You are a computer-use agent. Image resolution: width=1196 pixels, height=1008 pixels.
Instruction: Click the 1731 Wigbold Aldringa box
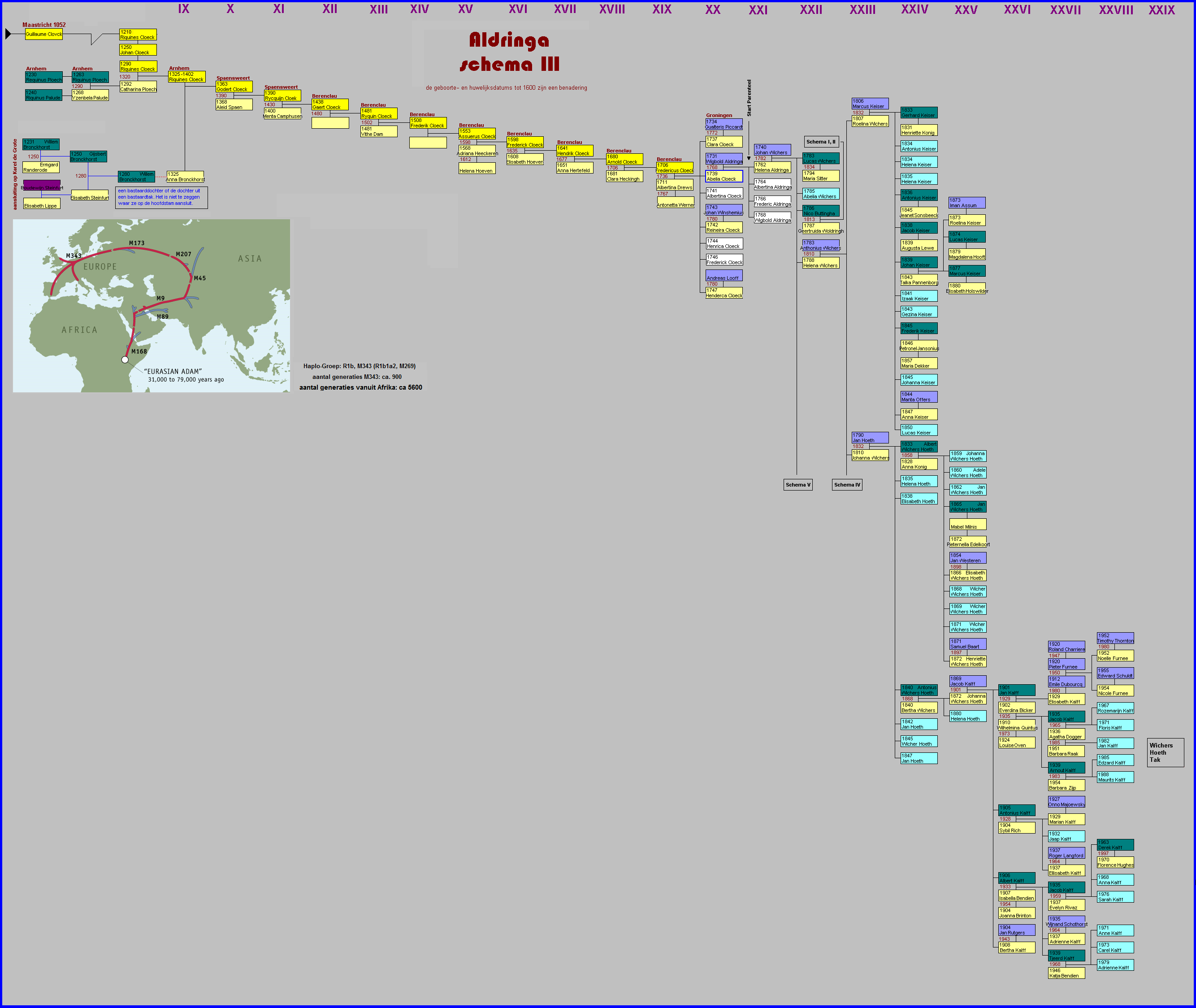tap(724, 159)
